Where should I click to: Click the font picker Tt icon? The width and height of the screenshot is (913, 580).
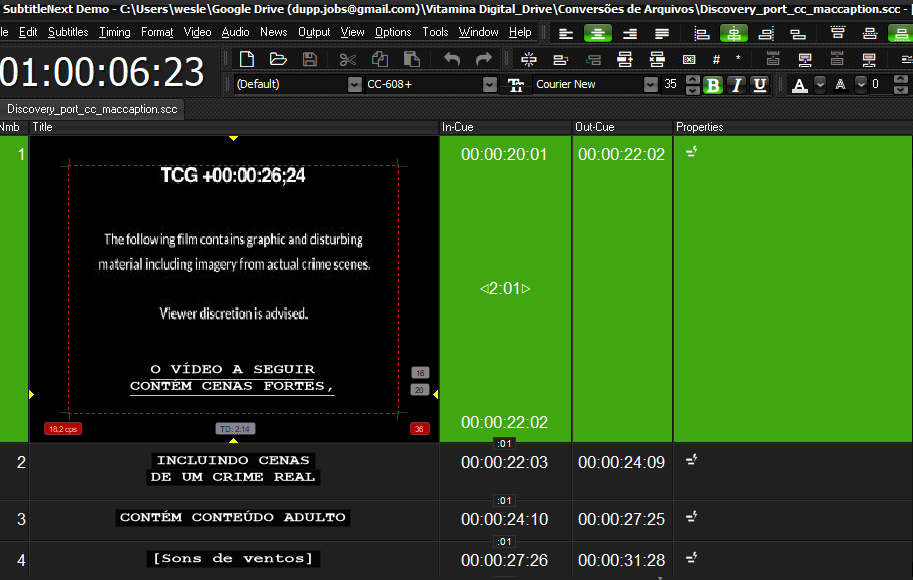click(x=516, y=85)
